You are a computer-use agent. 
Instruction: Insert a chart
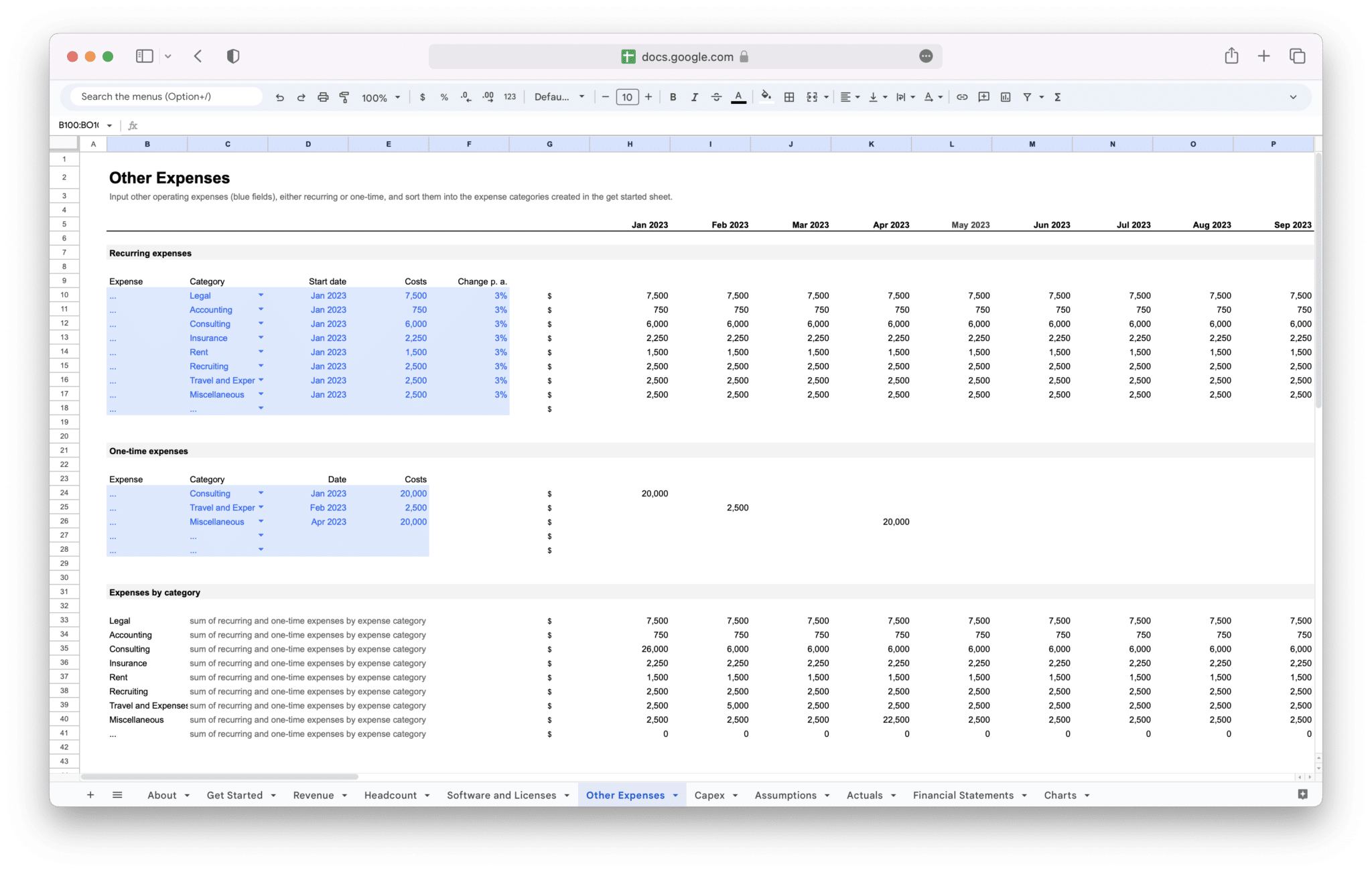[x=1006, y=97]
